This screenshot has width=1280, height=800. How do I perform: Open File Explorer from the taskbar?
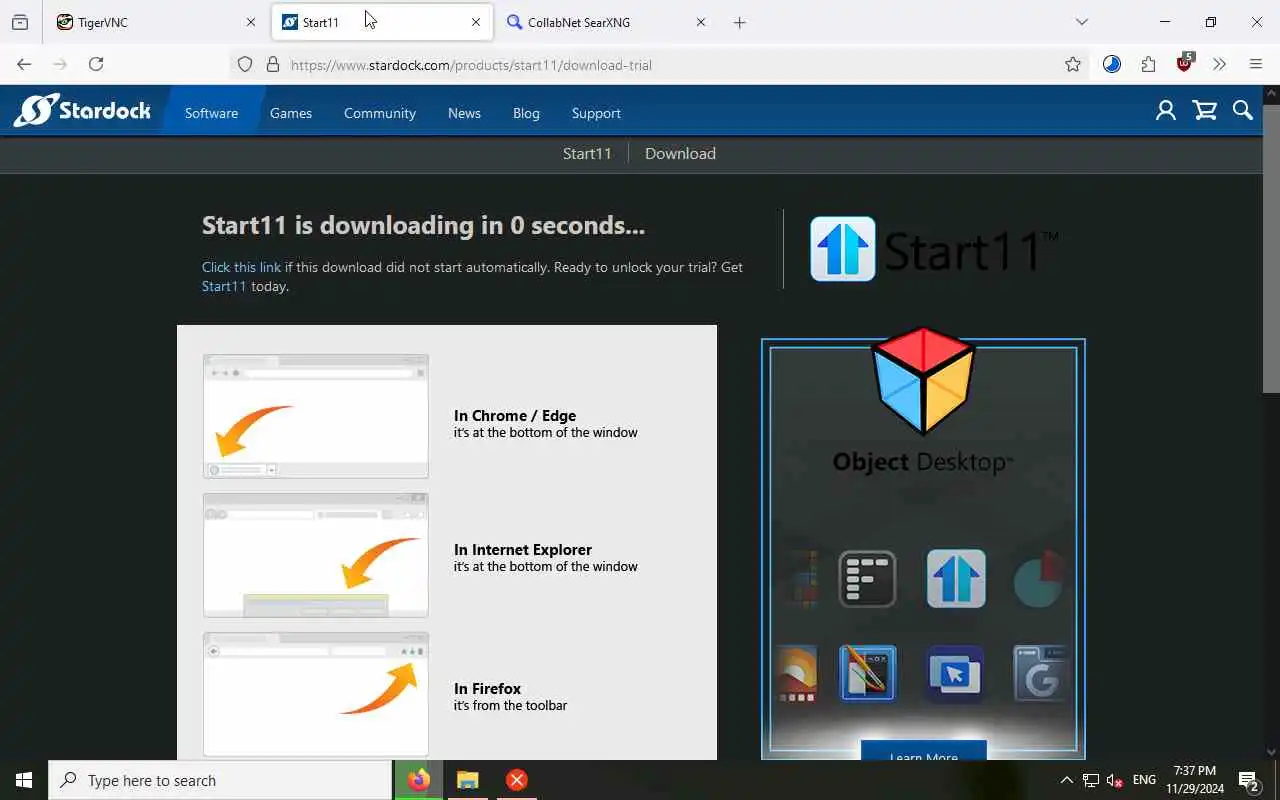[x=468, y=780]
